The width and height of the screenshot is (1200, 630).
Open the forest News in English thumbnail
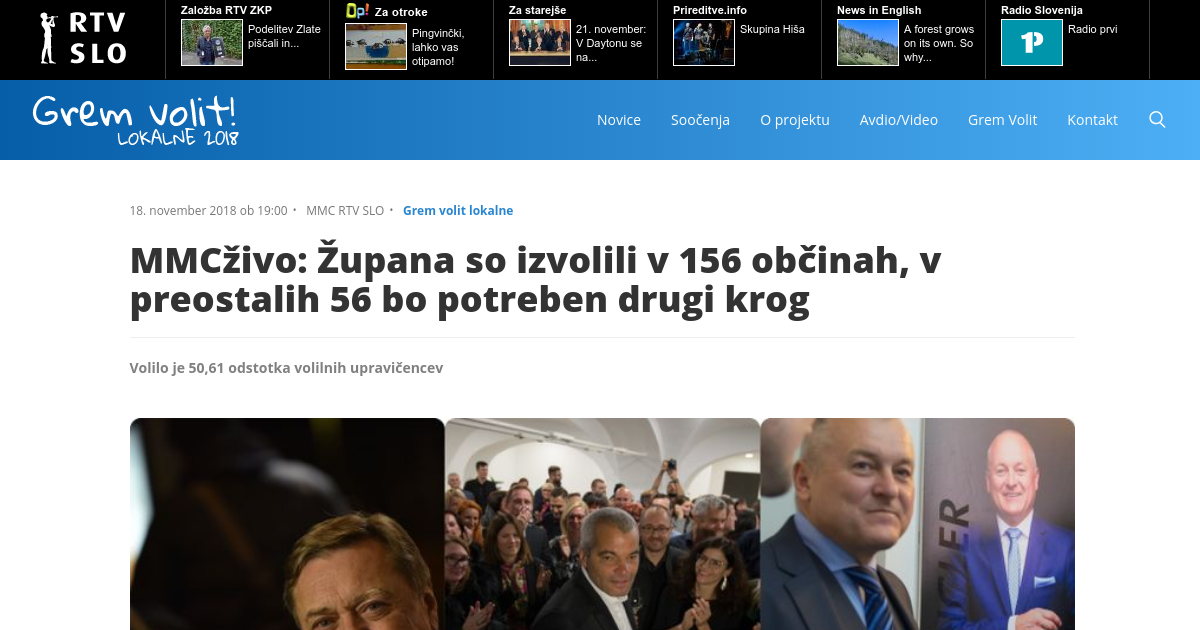tap(868, 43)
